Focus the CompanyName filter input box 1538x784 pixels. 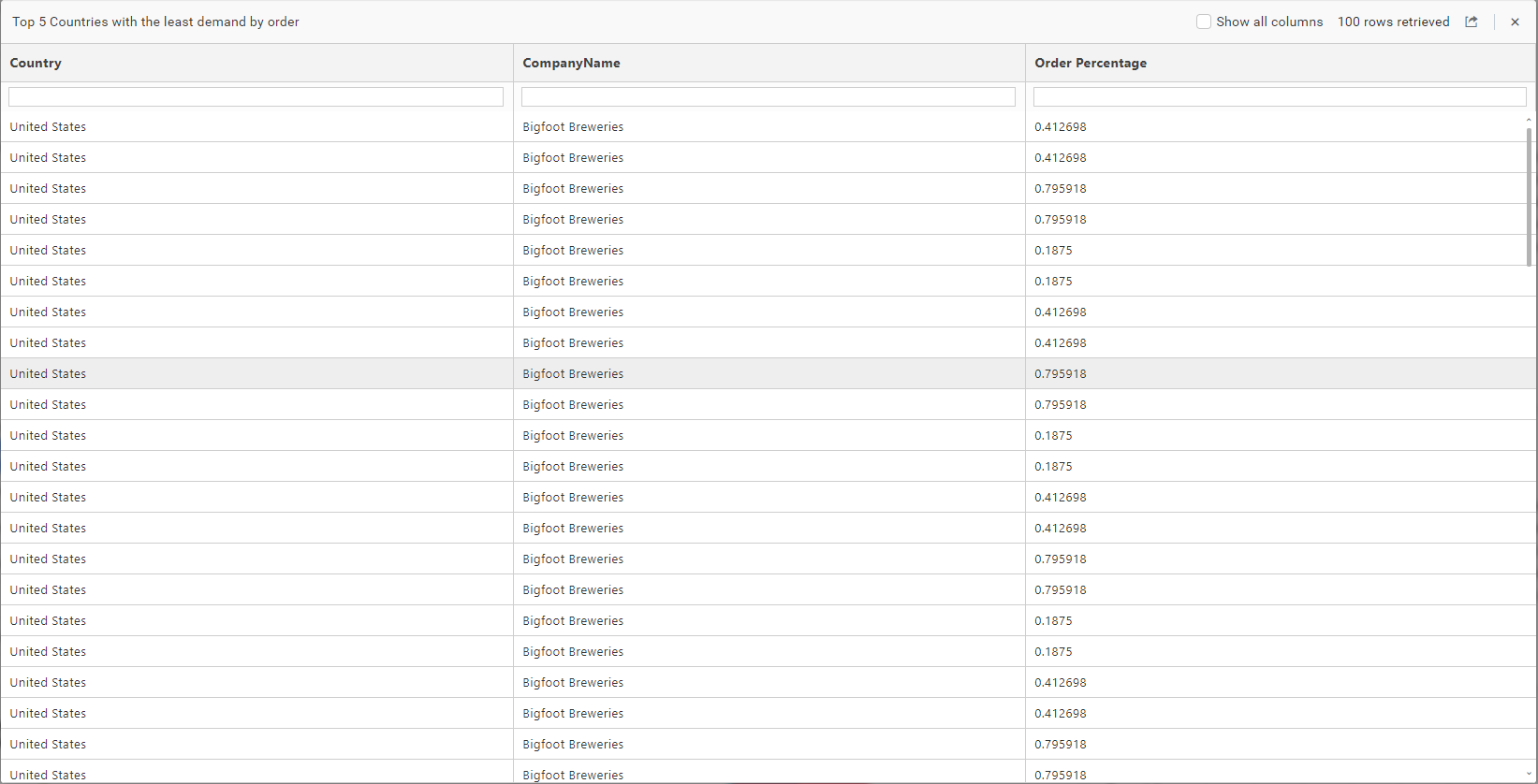(x=768, y=96)
